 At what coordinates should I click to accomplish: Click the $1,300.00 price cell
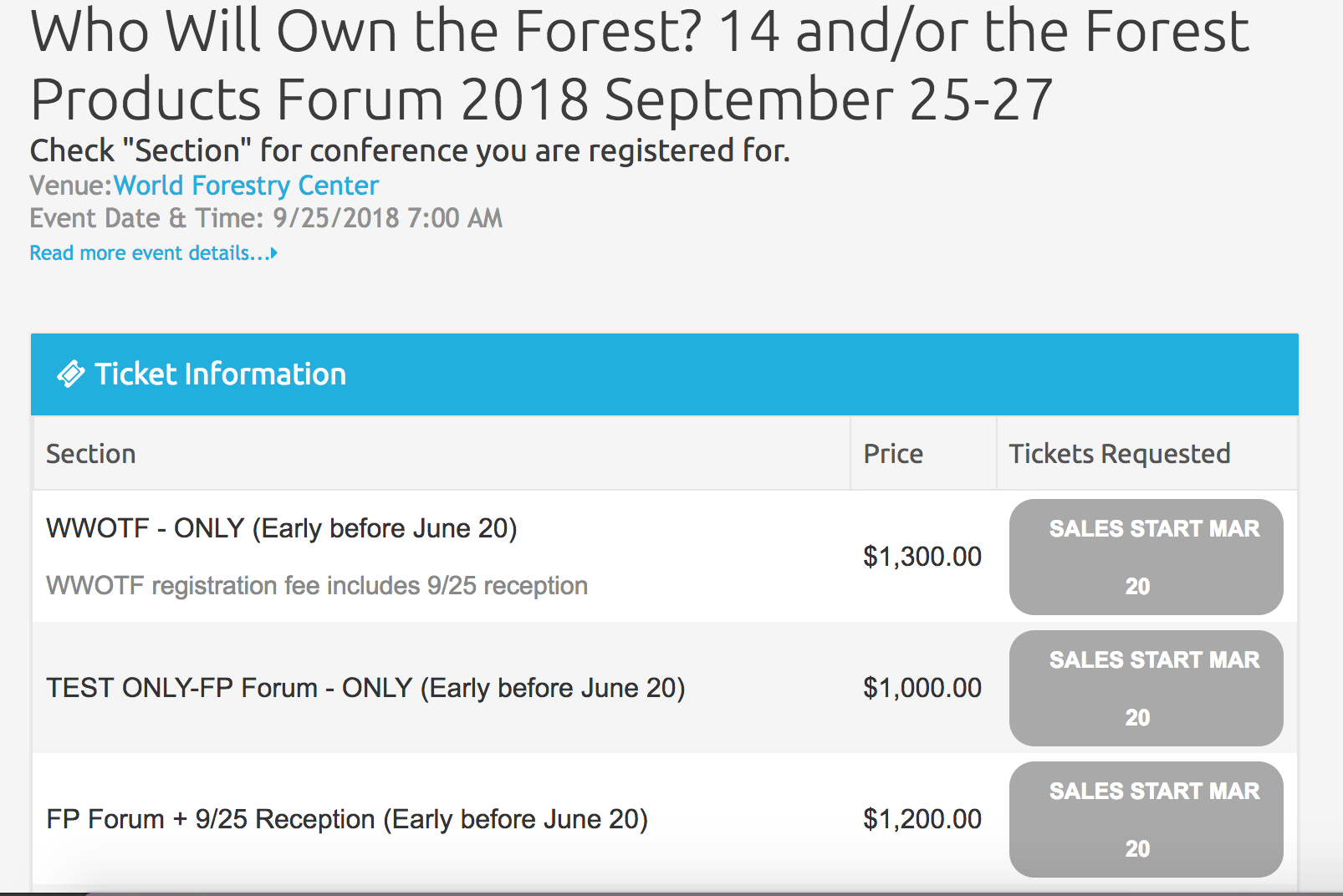[922, 557]
